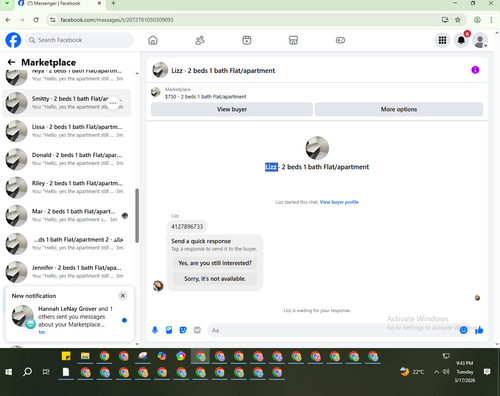The height and width of the screenshot is (396, 500).
Task: Open Facebook home logo
Action: [x=13, y=40]
